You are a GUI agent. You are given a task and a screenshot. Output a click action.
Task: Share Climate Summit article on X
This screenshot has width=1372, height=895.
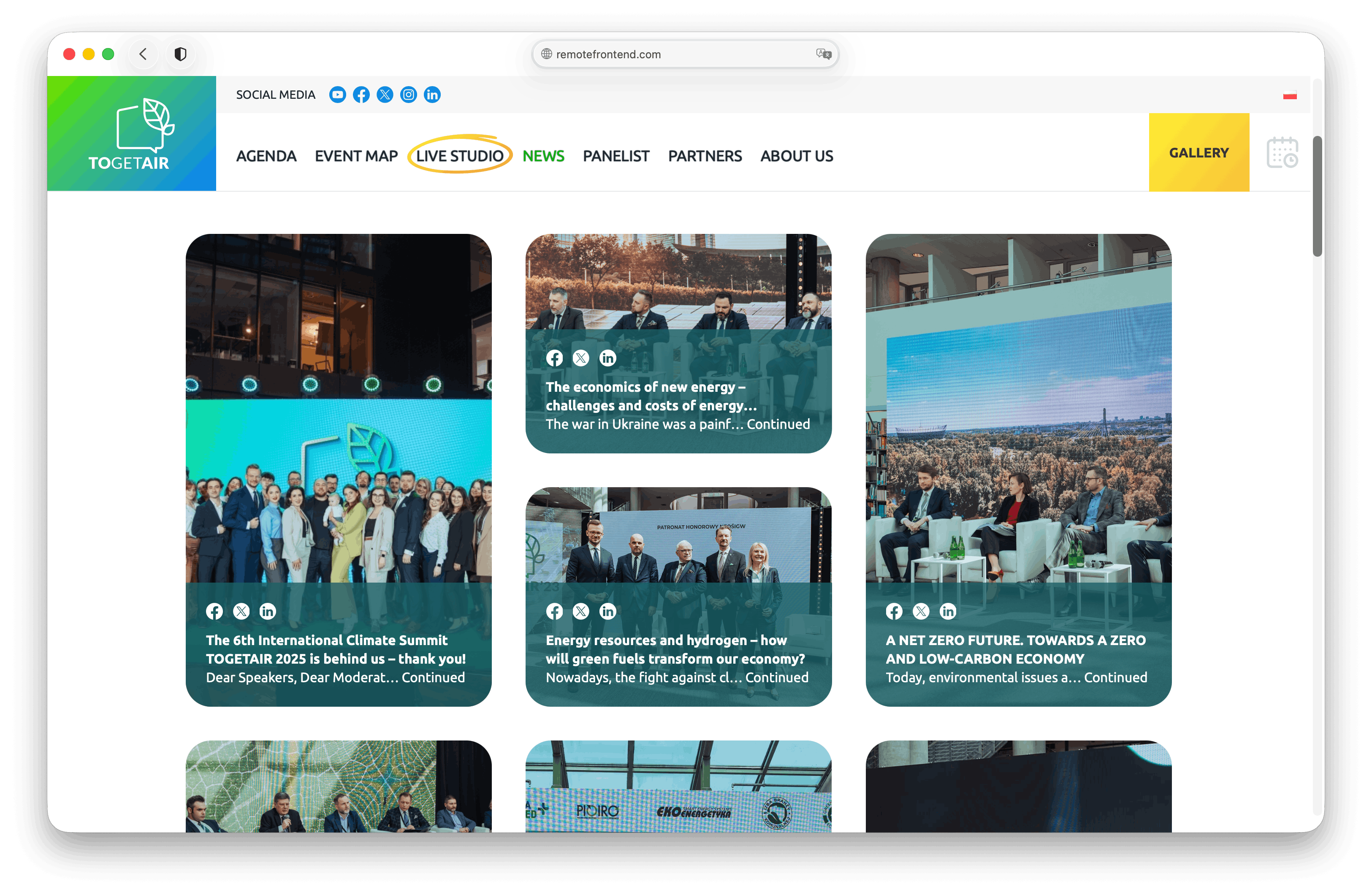click(241, 611)
